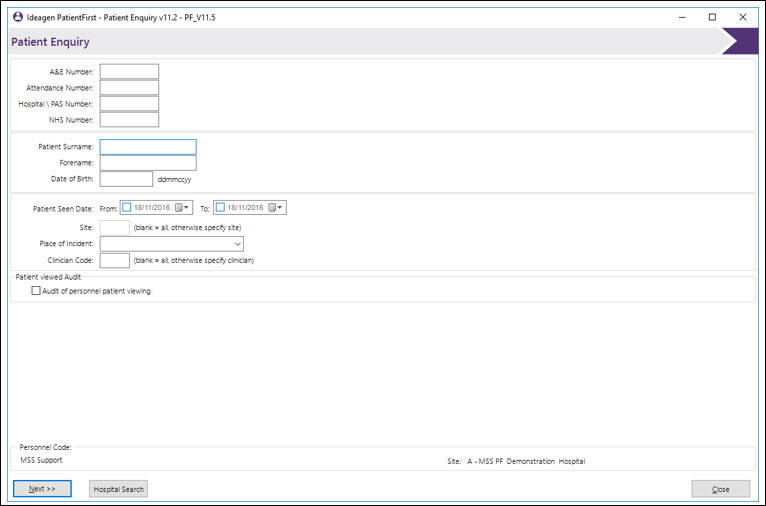The height and width of the screenshot is (506, 766).
Task: Tick Audit of personnel patient viewing
Action: click(36, 291)
